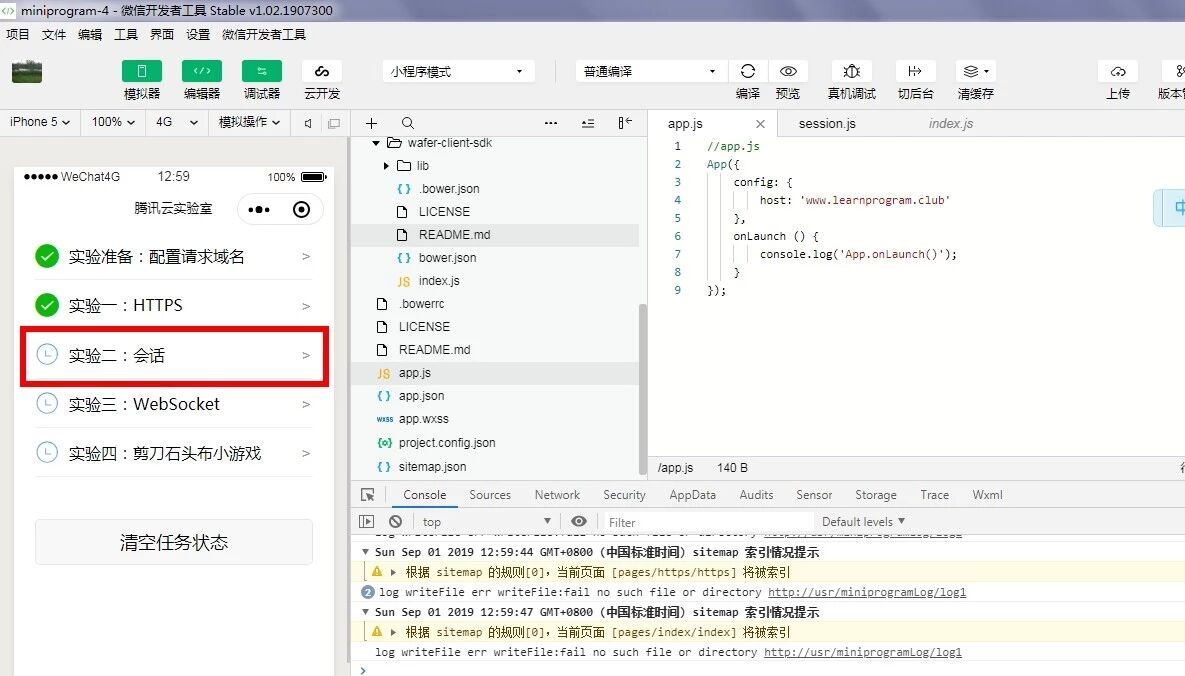1185x676 pixels.
Task: Click the console Filter input field
Action: pos(707,522)
